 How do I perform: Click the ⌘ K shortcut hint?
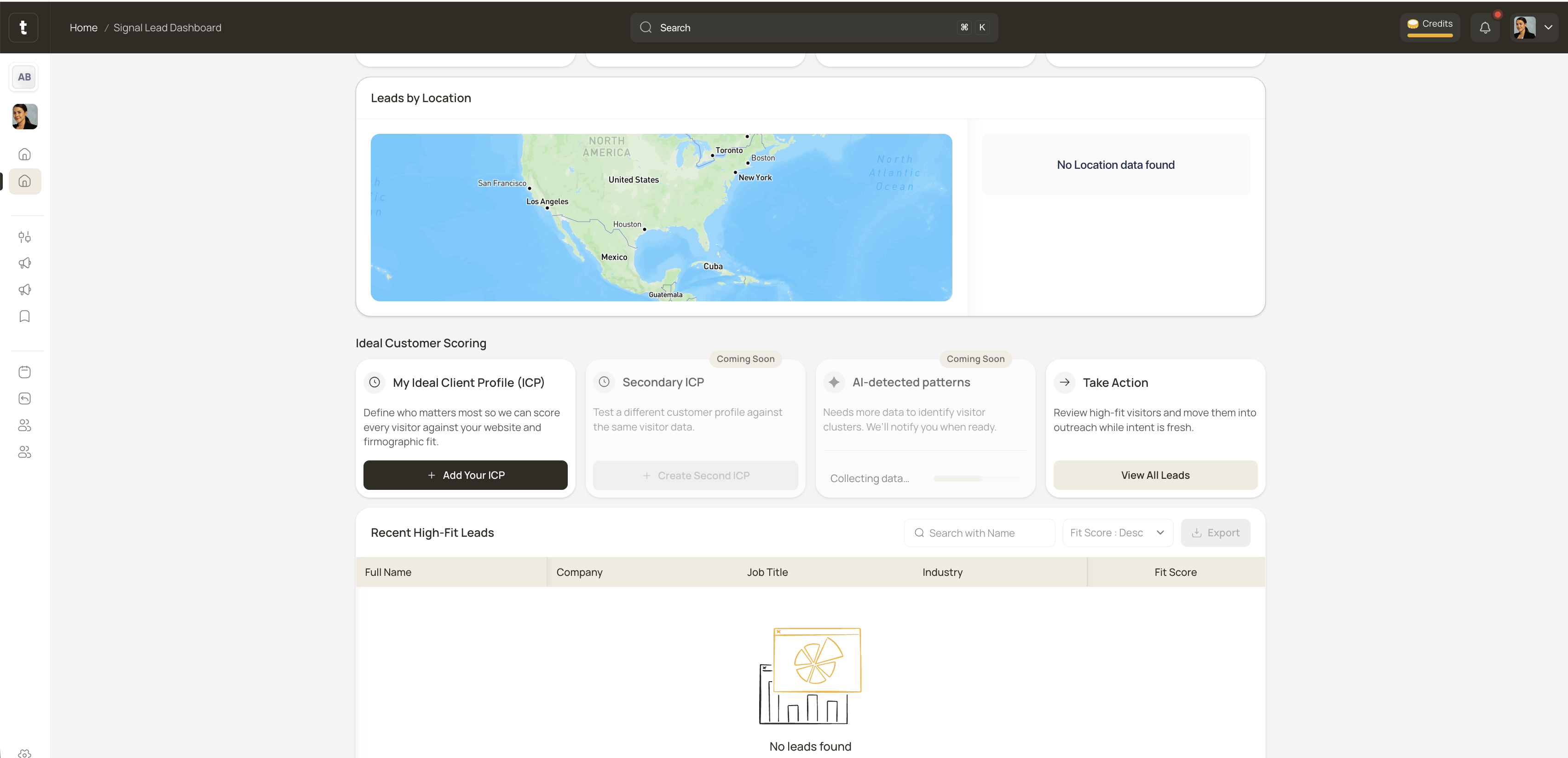pos(973,28)
